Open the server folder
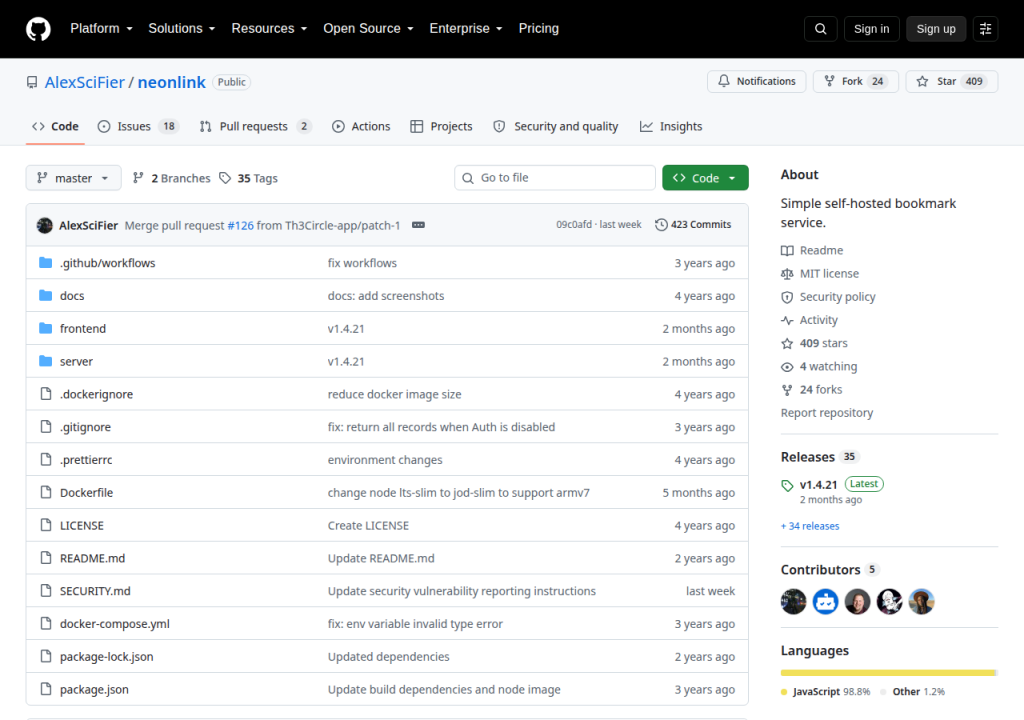Screen dimensions: 1024x720 click(76, 361)
